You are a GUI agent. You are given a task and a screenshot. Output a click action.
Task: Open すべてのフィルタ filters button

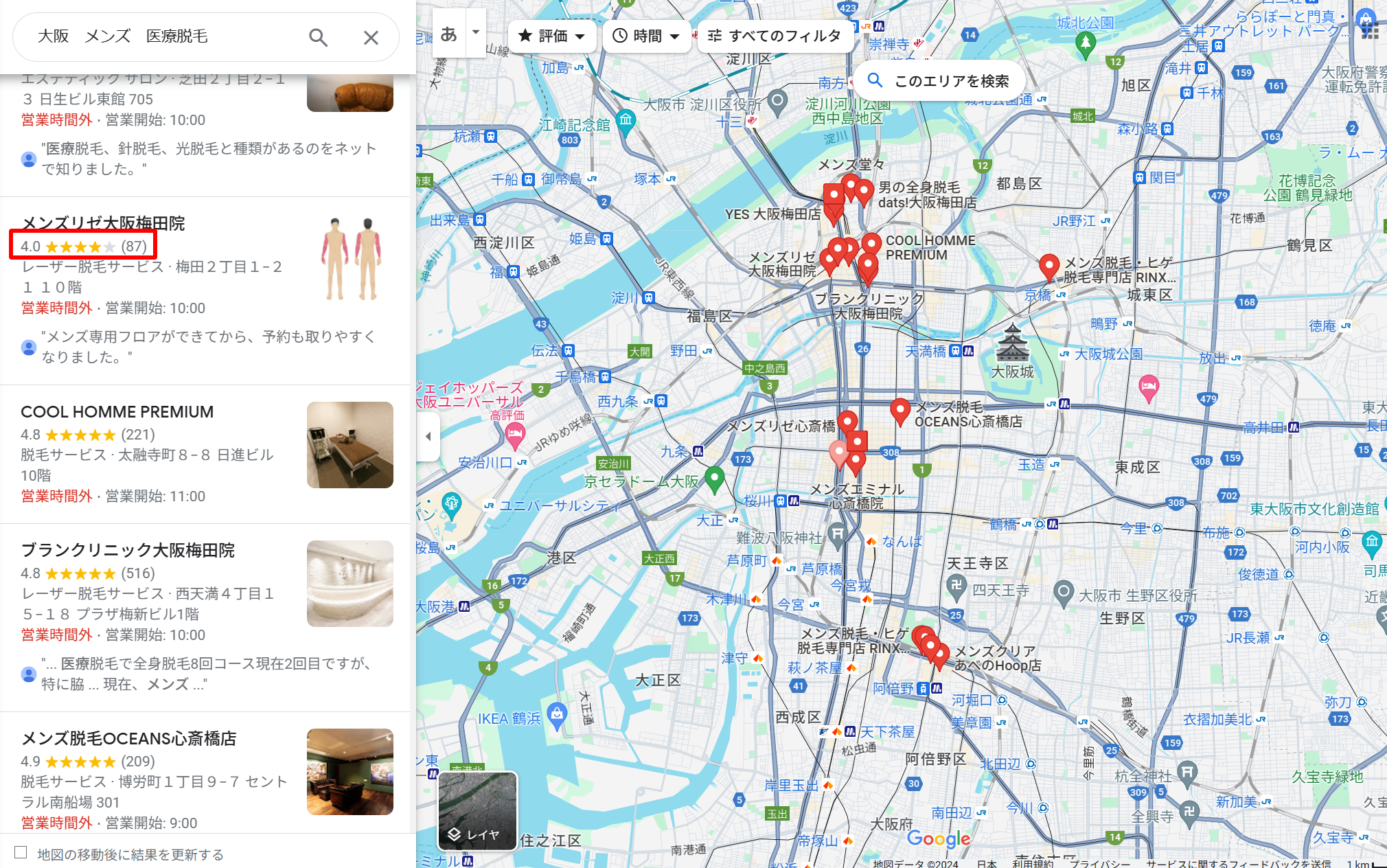(775, 36)
